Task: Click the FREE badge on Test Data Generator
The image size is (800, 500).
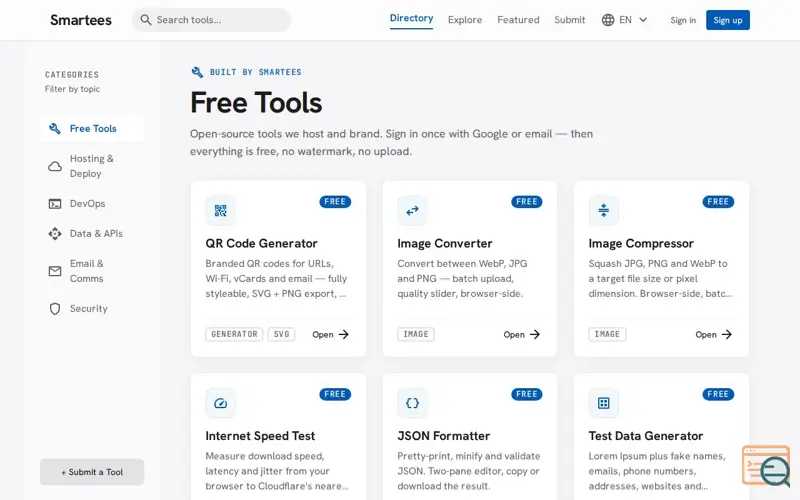Action: click(x=718, y=394)
